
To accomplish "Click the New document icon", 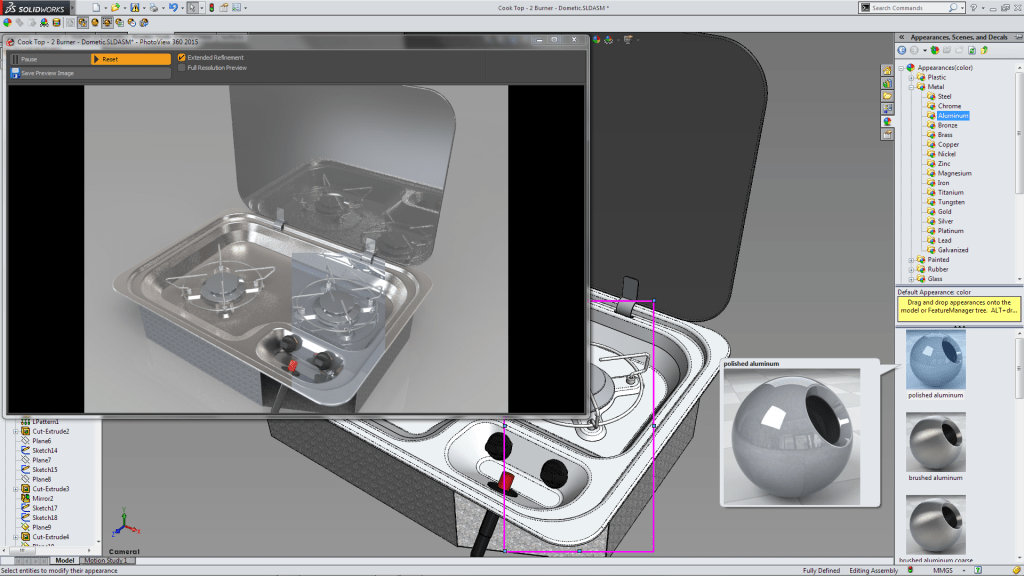I will coord(96,7).
